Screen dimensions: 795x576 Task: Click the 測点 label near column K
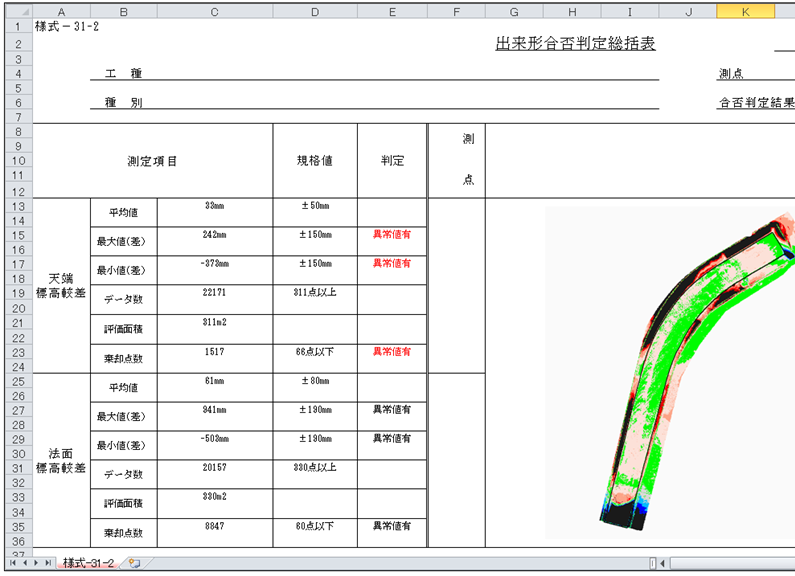731,74
